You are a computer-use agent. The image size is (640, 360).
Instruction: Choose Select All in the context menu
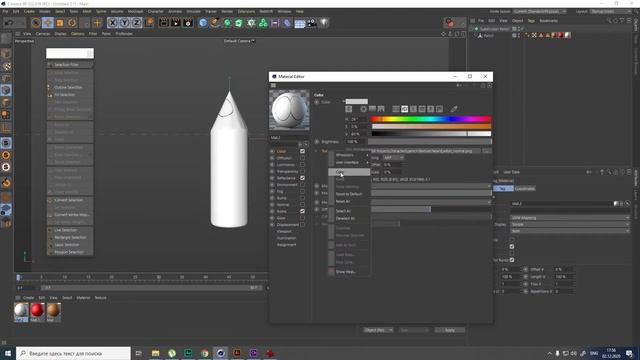click(343, 211)
